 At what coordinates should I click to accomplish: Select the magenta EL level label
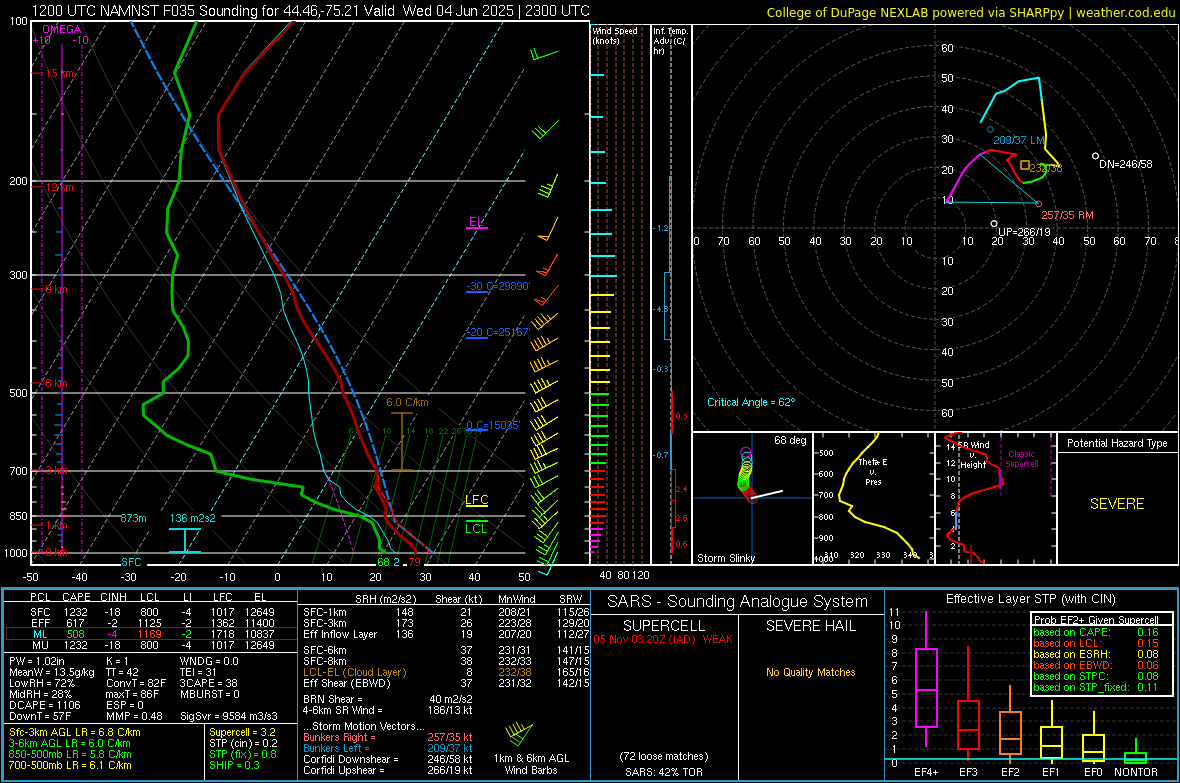476,222
